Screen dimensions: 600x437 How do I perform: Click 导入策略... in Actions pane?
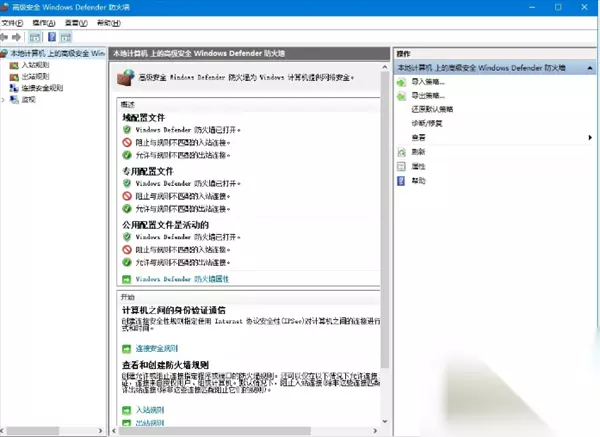[428, 82]
